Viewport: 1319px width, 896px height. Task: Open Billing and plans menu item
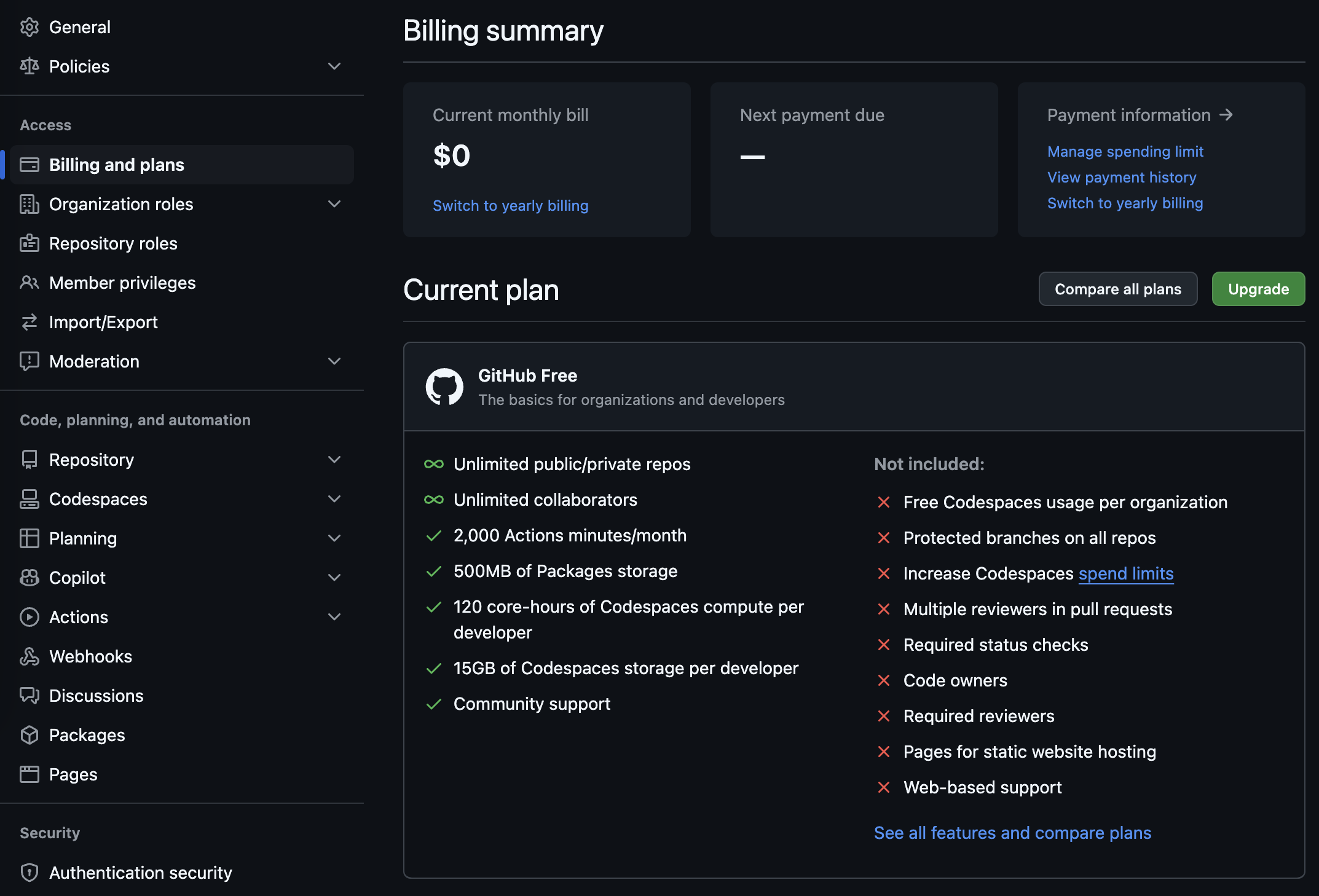[117, 165]
